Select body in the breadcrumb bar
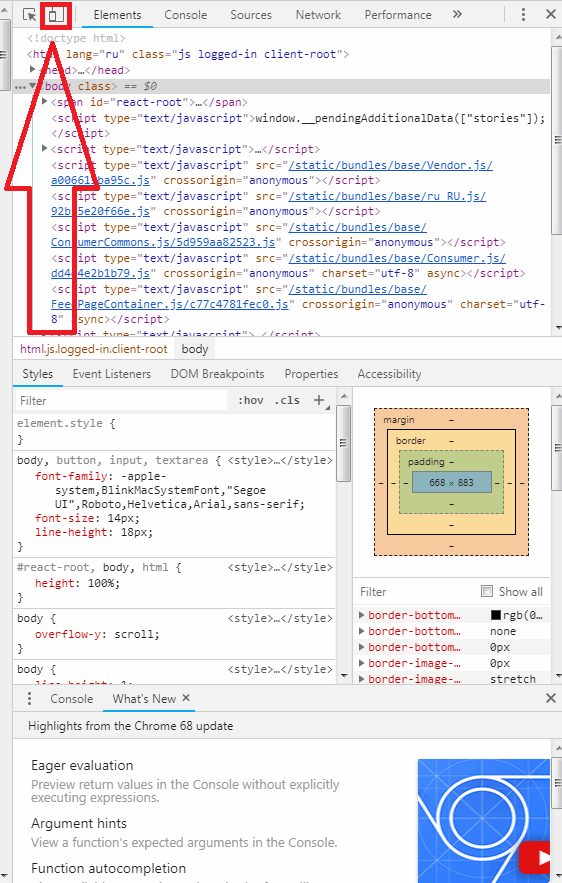562x883 pixels. click(x=195, y=349)
